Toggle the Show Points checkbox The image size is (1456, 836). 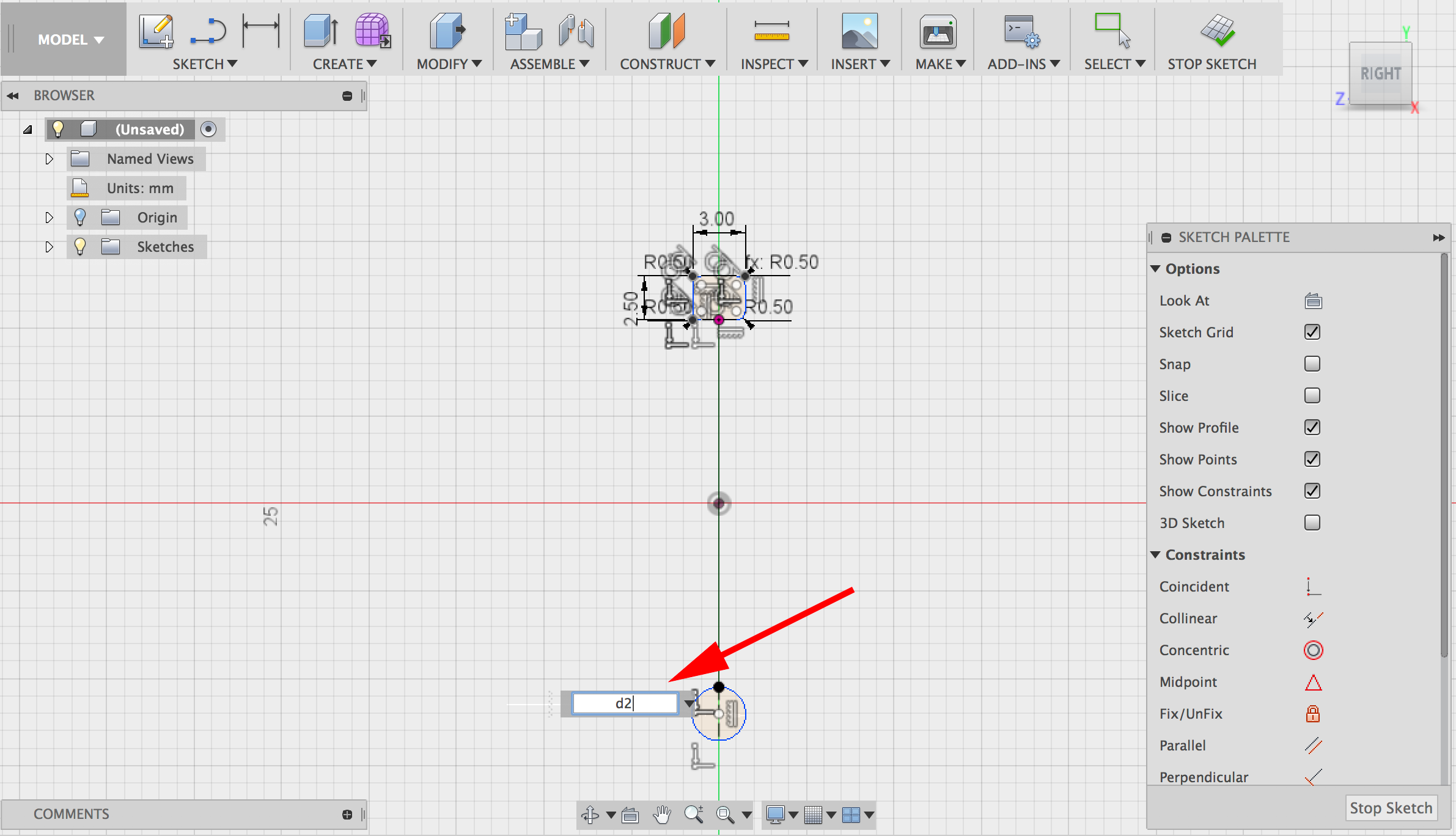[1312, 459]
